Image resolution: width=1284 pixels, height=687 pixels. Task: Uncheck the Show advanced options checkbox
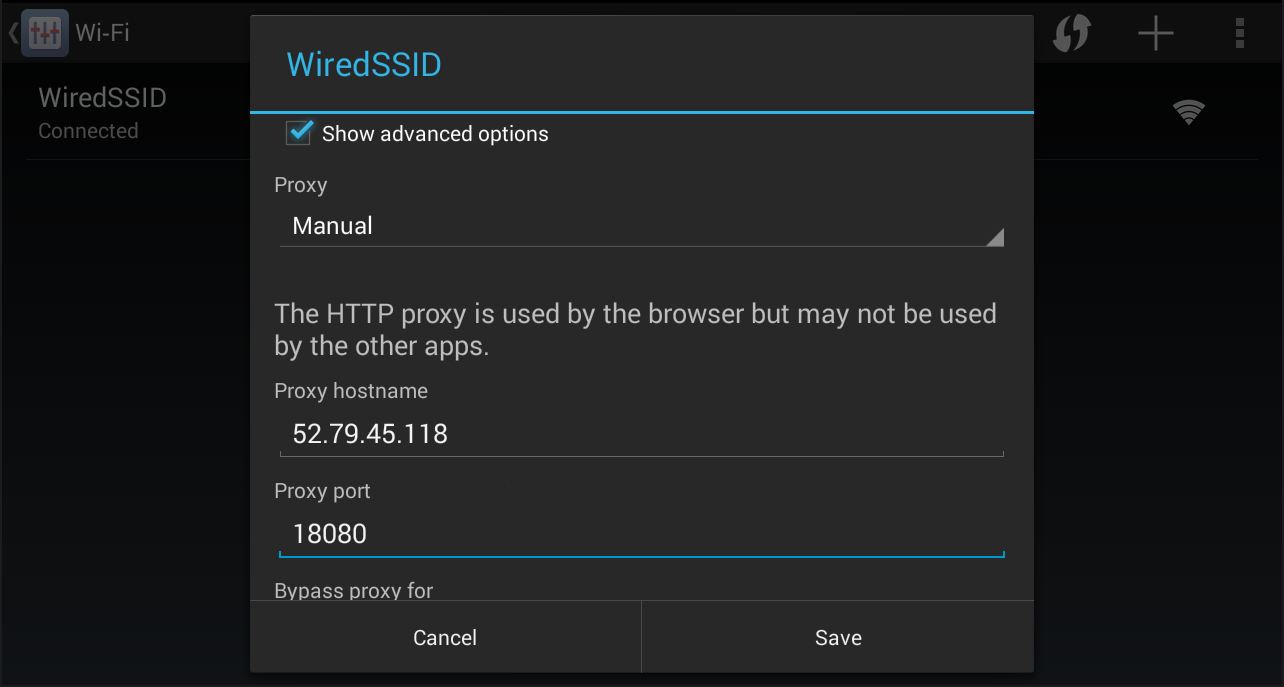[x=299, y=133]
